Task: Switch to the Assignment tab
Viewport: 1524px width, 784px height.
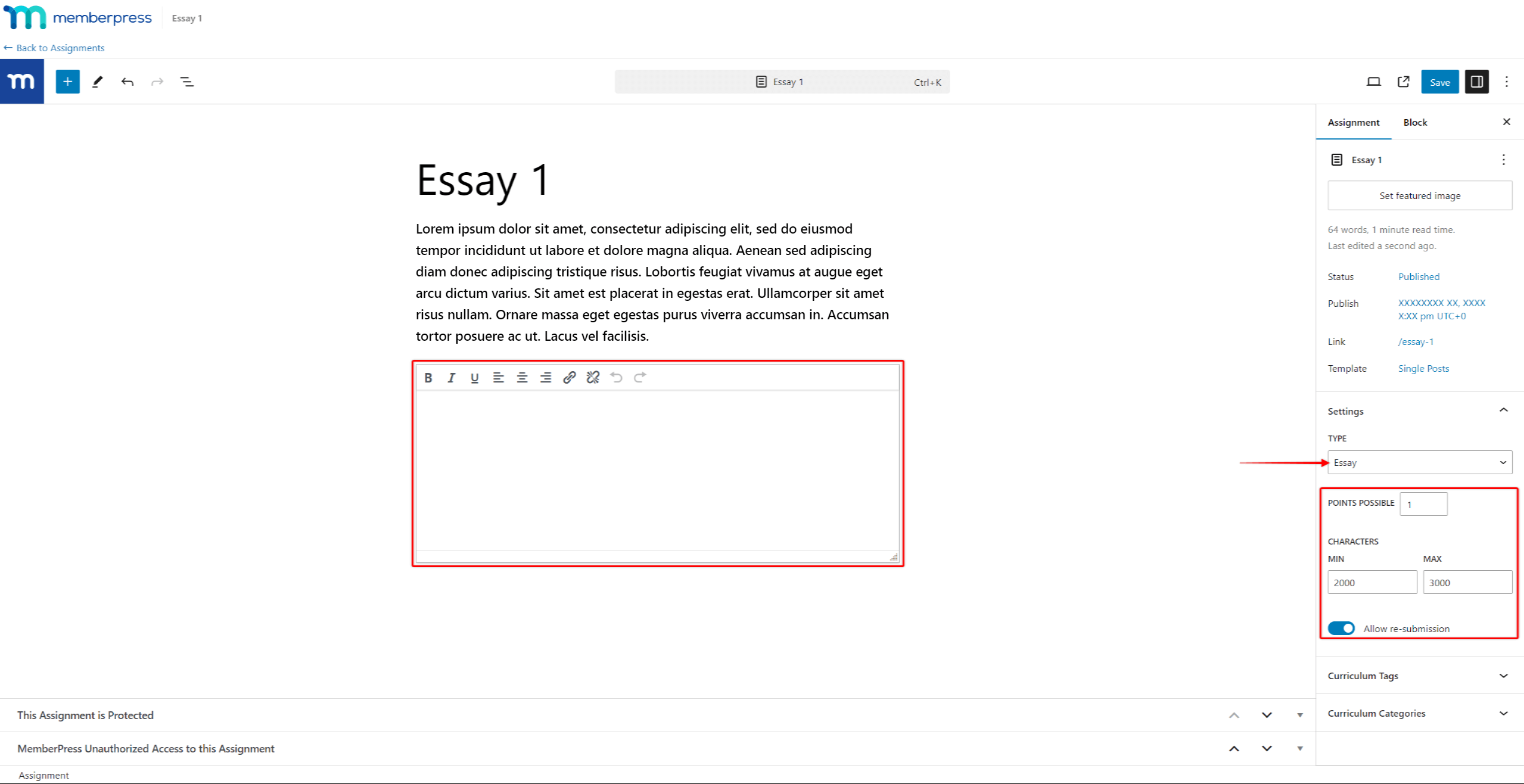Action: point(1354,122)
